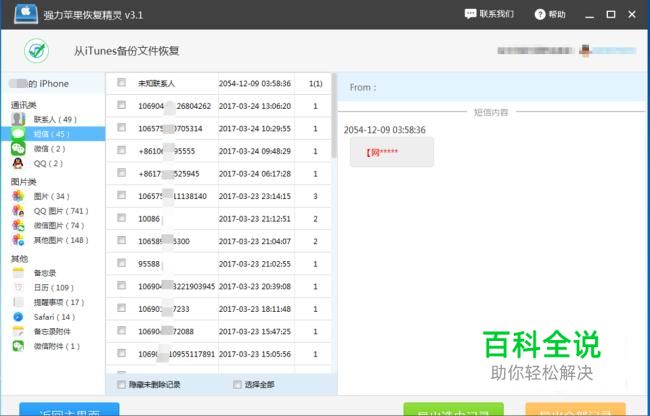This screenshot has width=650, height=416.
Task: Click the 2054-12-09 03:58:36 message date header
Action: click(x=384, y=130)
